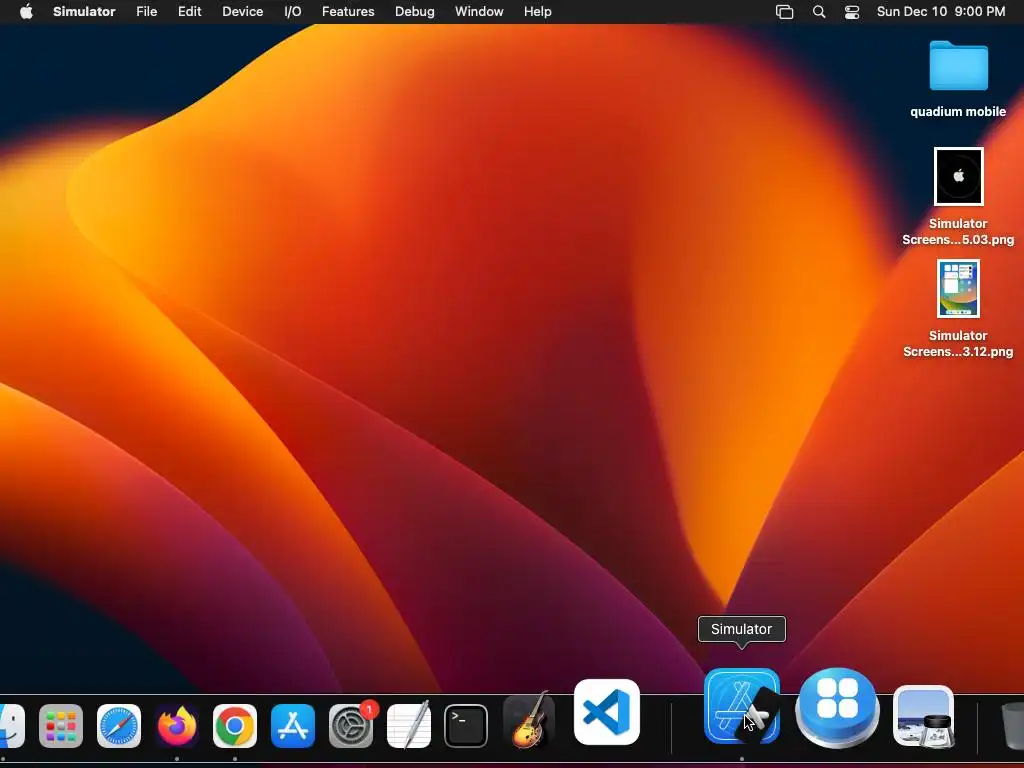The image size is (1024, 768).
Task: Launch GarageBand from the Dock
Action: click(529, 722)
